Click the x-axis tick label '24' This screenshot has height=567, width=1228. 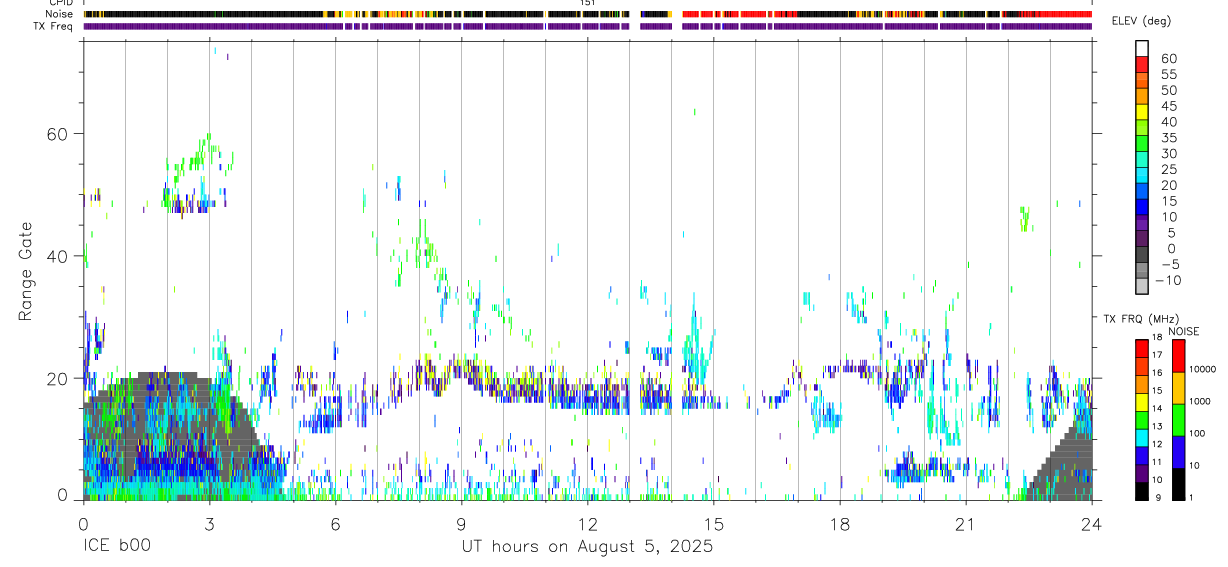(x=1091, y=523)
